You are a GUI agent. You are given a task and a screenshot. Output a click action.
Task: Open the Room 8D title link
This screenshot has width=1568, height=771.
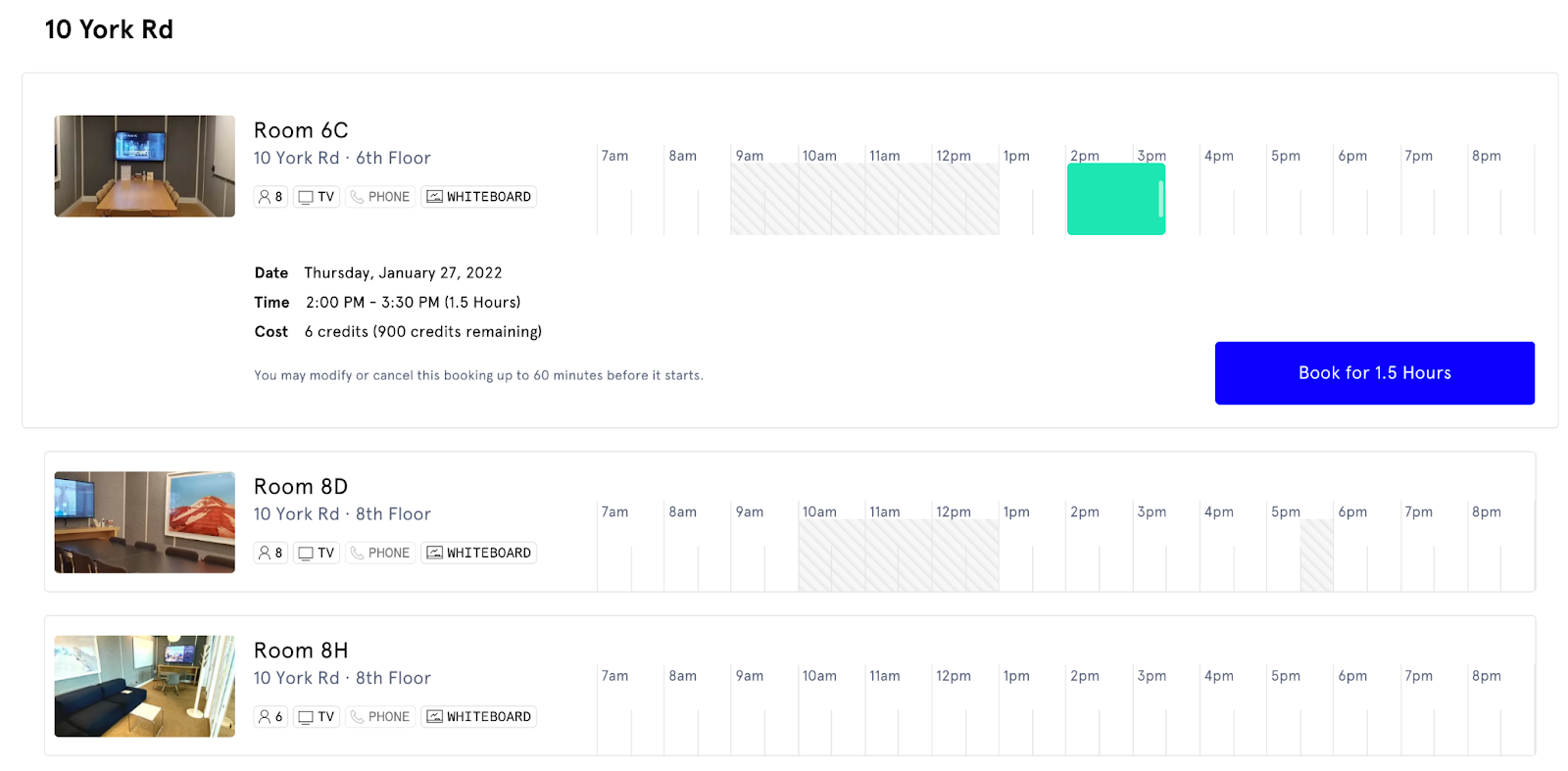[300, 487]
